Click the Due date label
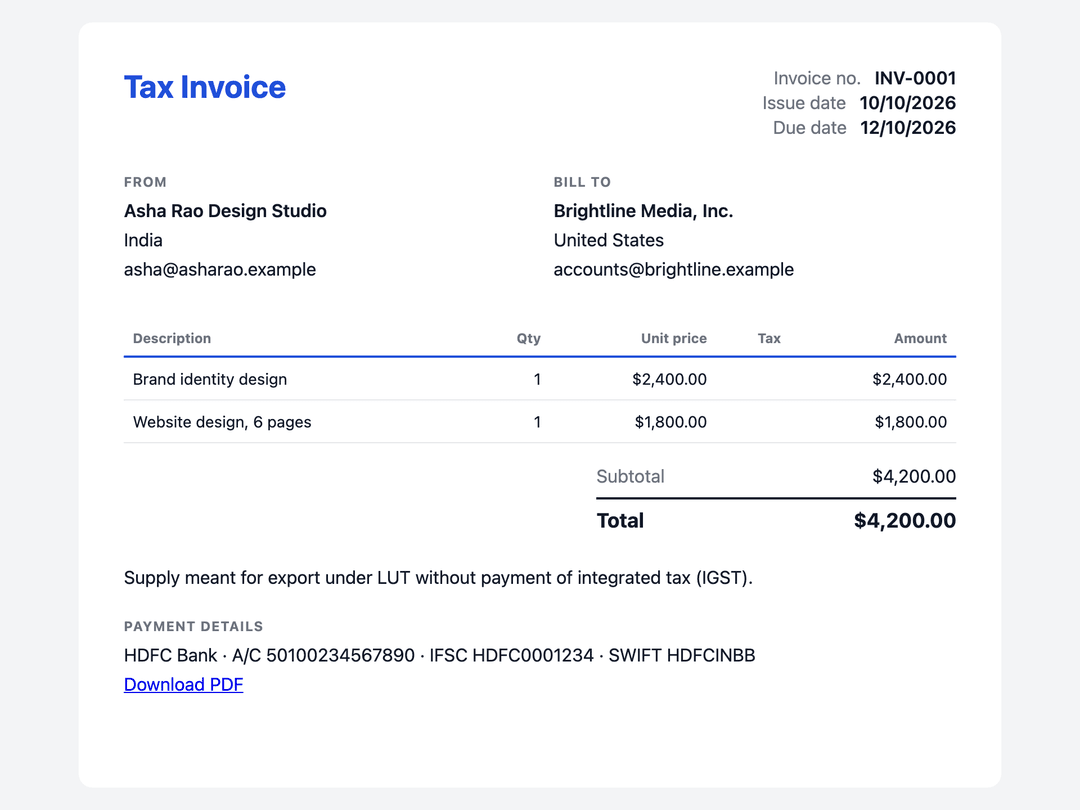The image size is (1080, 810). click(809, 127)
